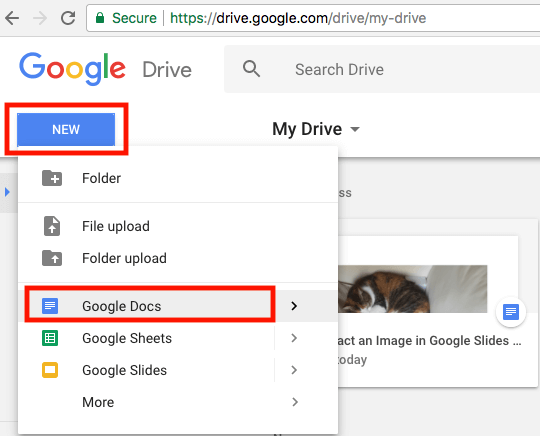Click the browser back arrow
Screen dimensions: 540x436
(x=12, y=18)
